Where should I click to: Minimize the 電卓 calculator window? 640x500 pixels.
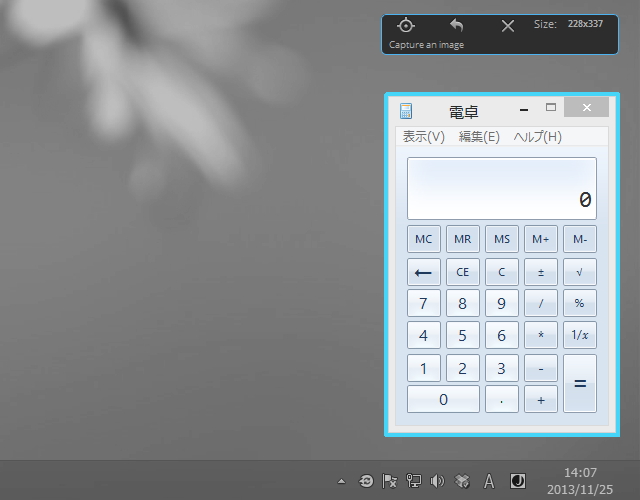point(524,108)
